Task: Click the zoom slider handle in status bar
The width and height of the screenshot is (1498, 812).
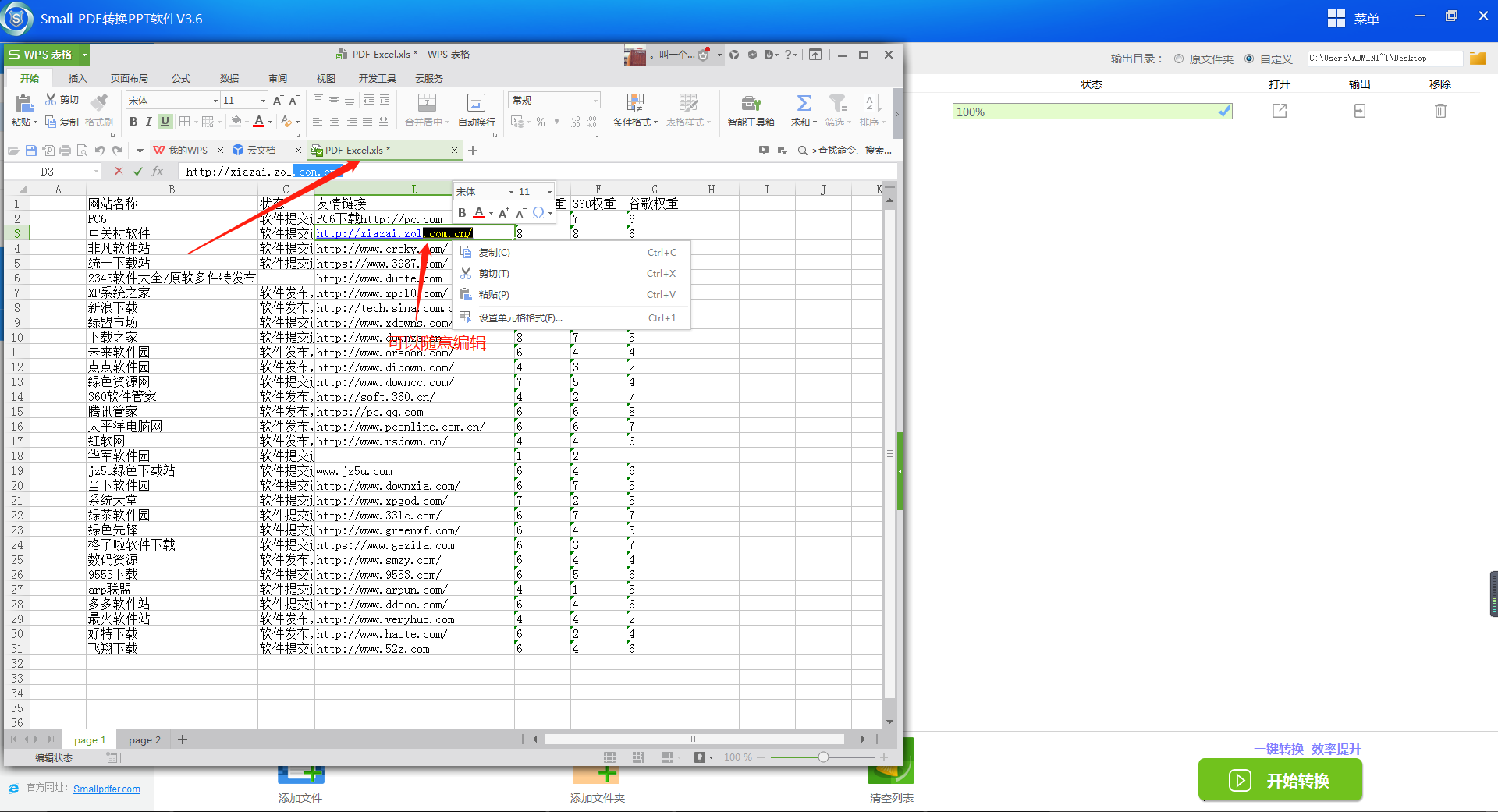Action: point(823,757)
